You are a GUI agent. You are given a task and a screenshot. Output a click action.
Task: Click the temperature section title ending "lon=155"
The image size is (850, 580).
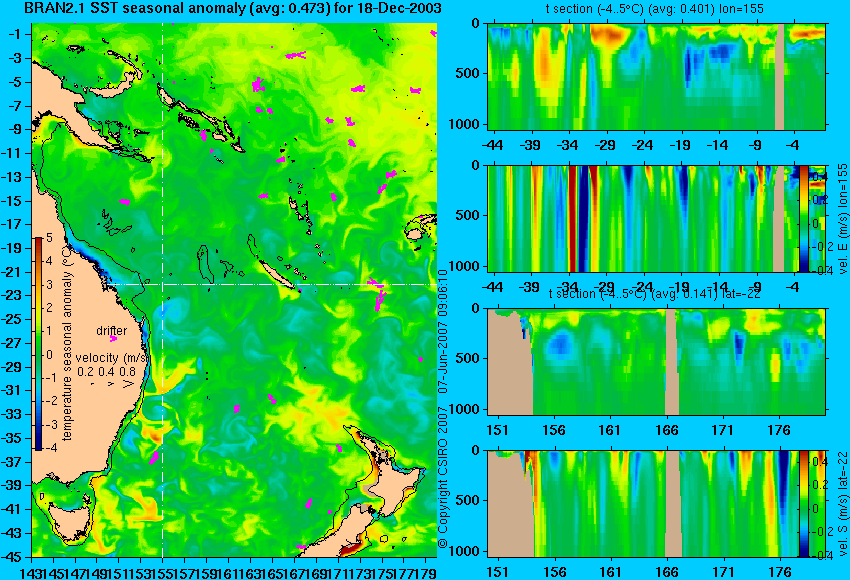coord(657,9)
